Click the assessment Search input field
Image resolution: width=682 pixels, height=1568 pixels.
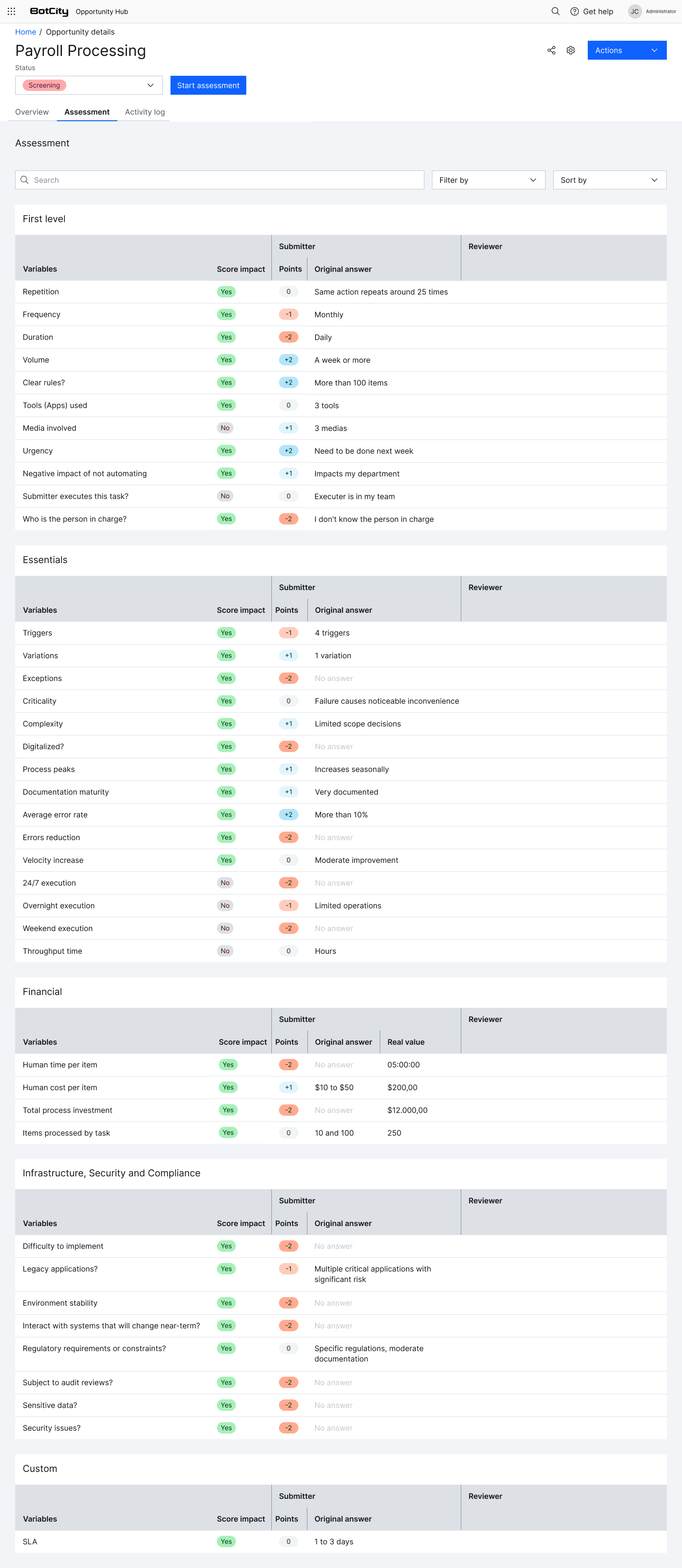pos(225,180)
